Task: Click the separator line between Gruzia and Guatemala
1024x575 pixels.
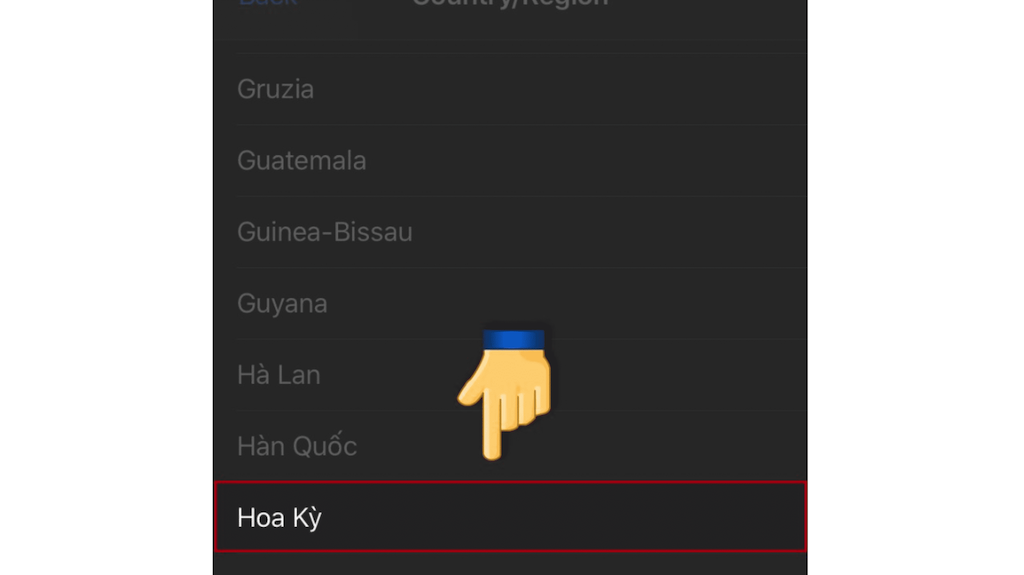Action: coord(522,125)
